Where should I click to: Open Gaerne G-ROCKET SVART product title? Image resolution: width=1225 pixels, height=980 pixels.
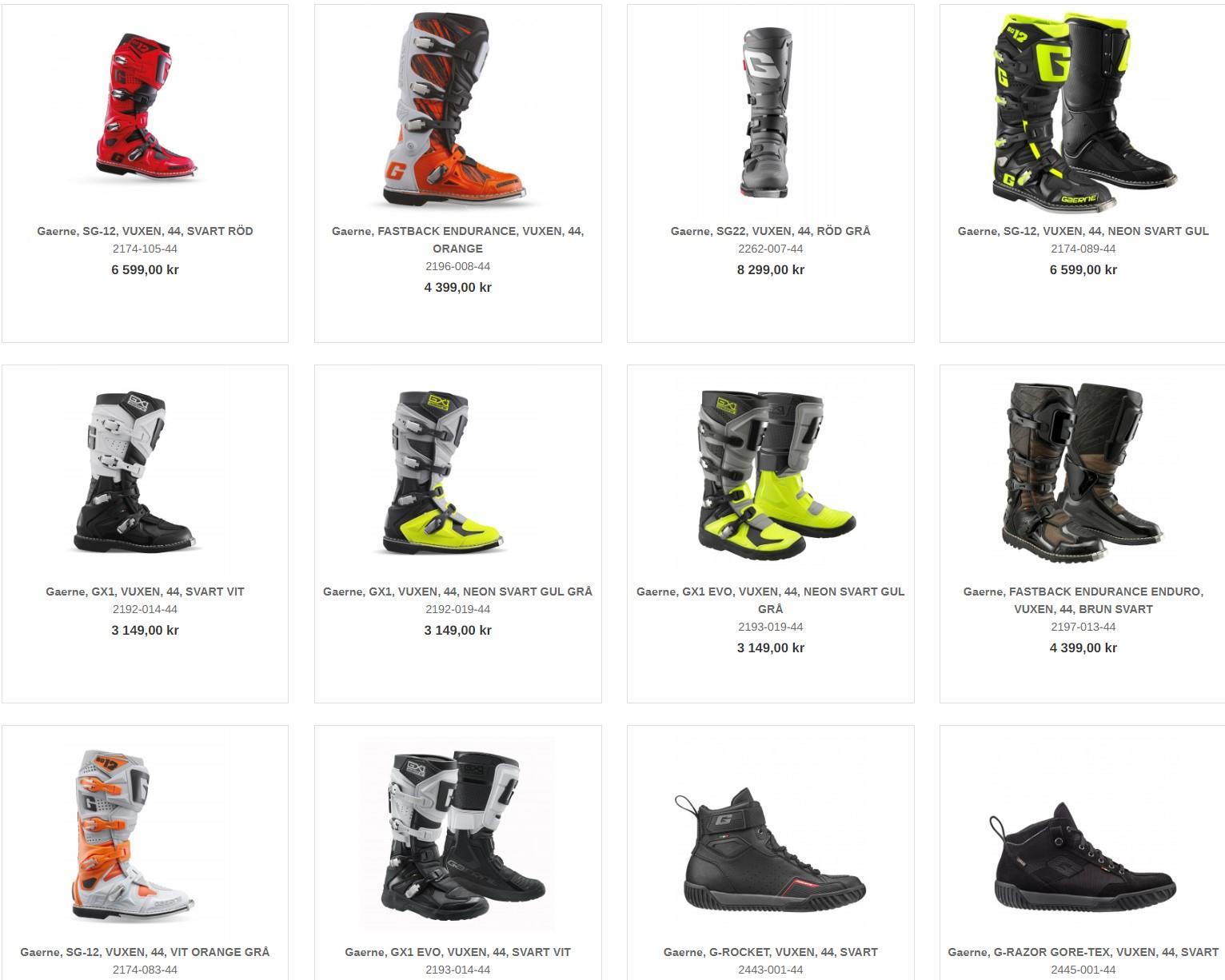pos(771,952)
